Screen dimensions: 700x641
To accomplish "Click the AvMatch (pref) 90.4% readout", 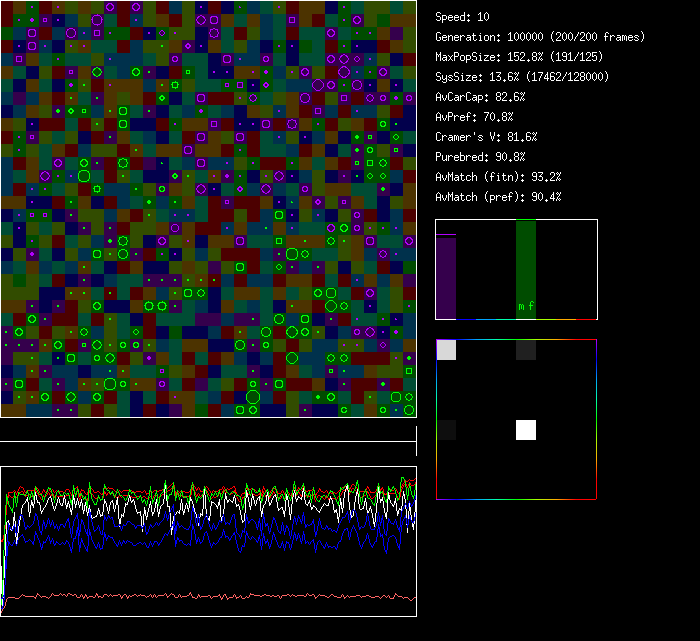I will tap(498, 197).
